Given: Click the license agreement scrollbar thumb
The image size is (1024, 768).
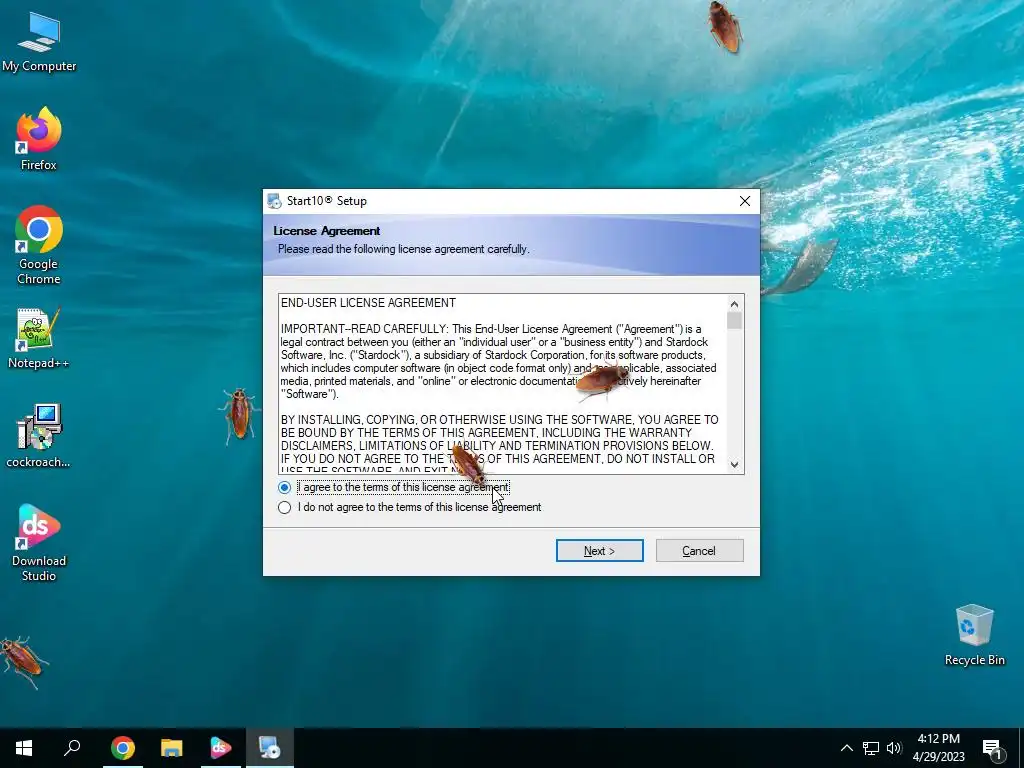Looking at the screenshot, I should (x=734, y=321).
